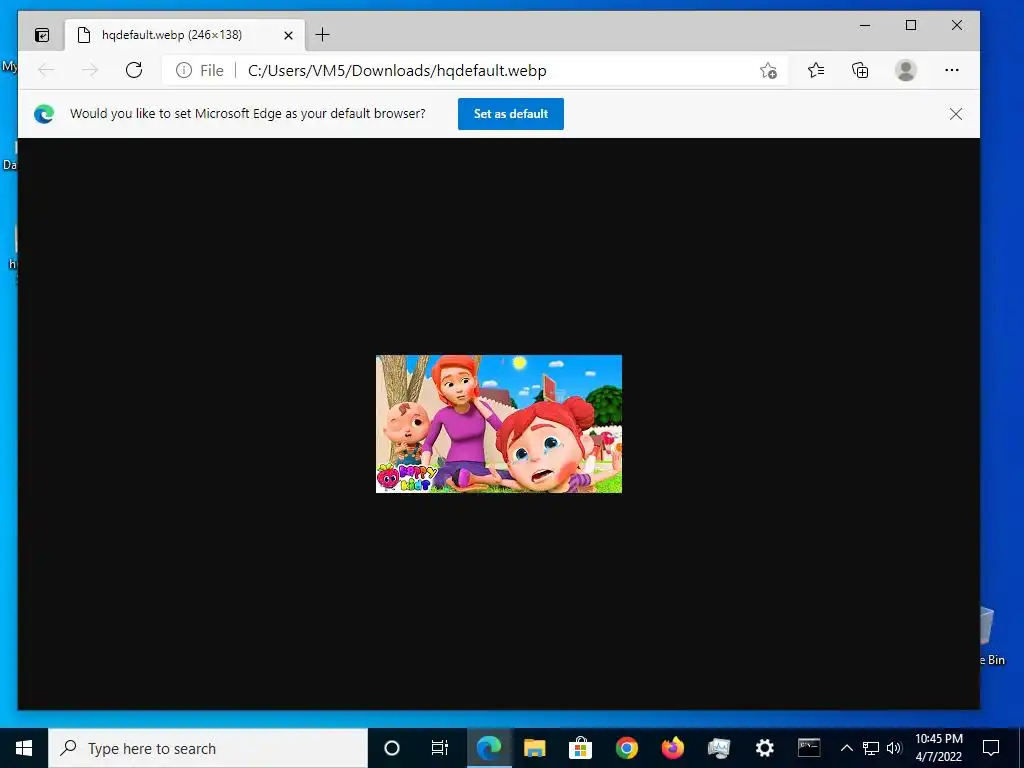Open a new tab with plus button
The image size is (1024, 768).
323,35
